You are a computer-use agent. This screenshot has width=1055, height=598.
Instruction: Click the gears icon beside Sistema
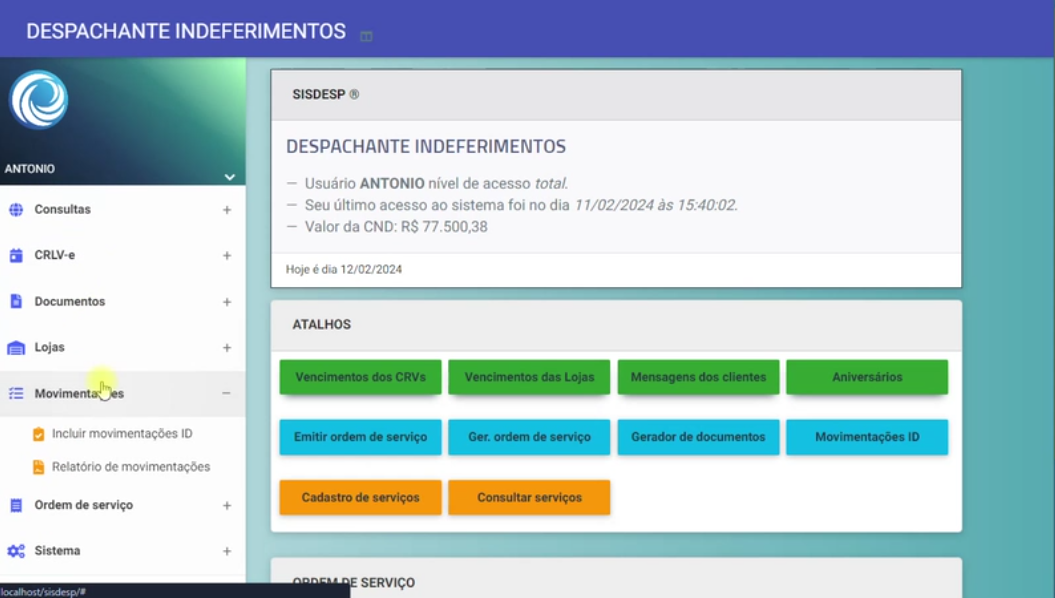pos(16,551)
